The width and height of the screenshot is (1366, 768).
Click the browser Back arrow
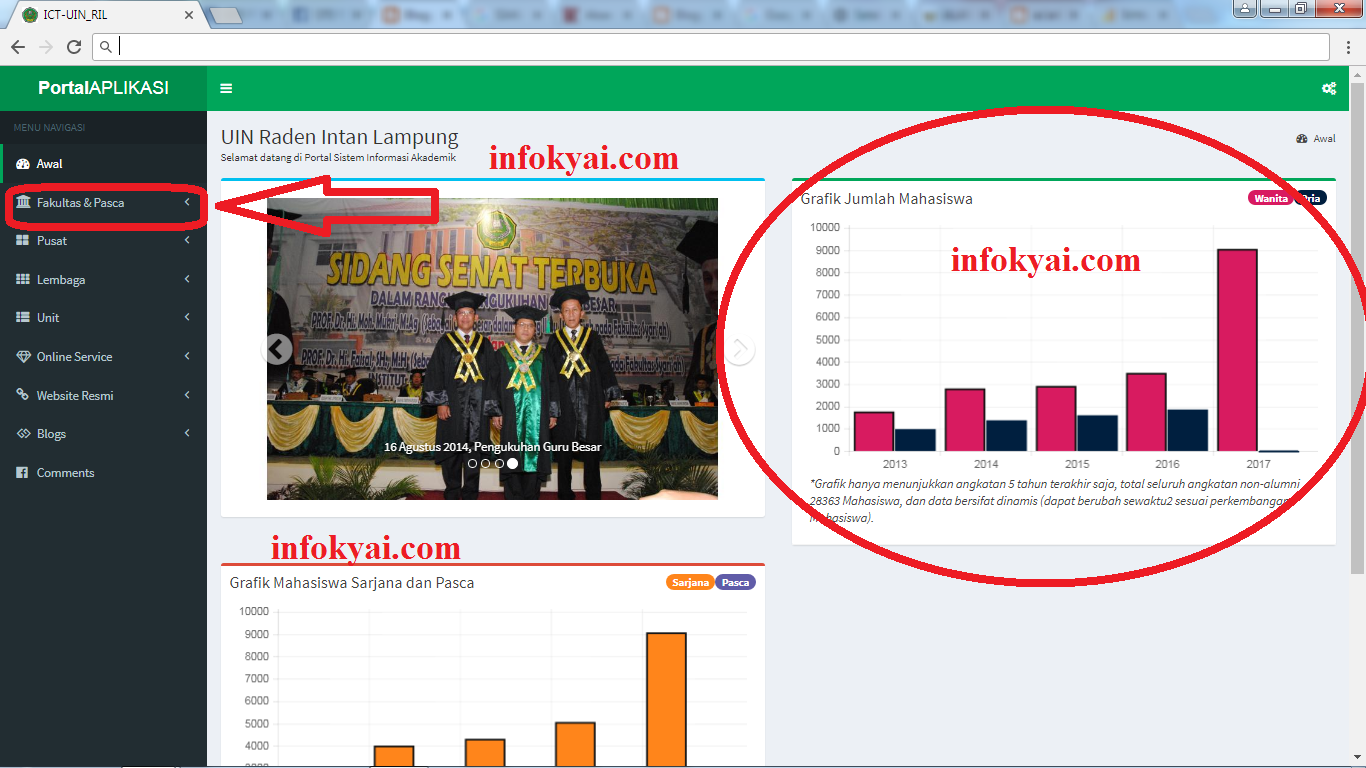pos(18,47)
